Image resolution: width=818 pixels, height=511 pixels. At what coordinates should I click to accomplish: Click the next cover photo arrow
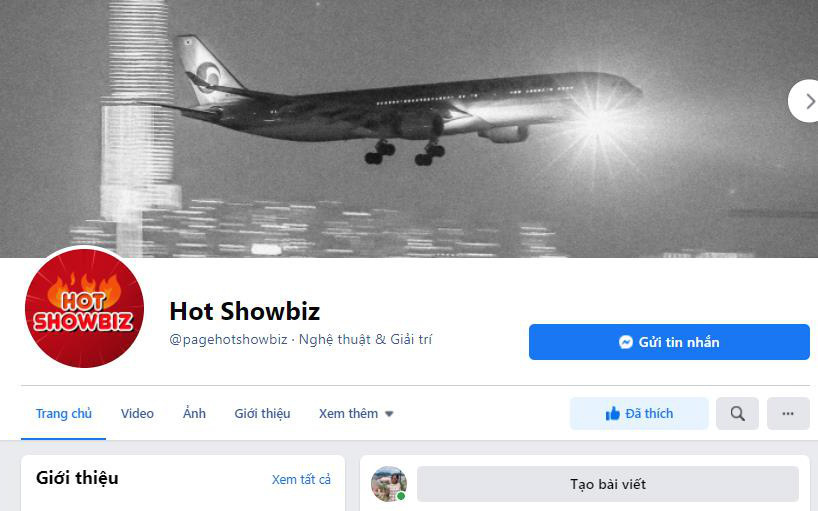click(x=808, y=101)
